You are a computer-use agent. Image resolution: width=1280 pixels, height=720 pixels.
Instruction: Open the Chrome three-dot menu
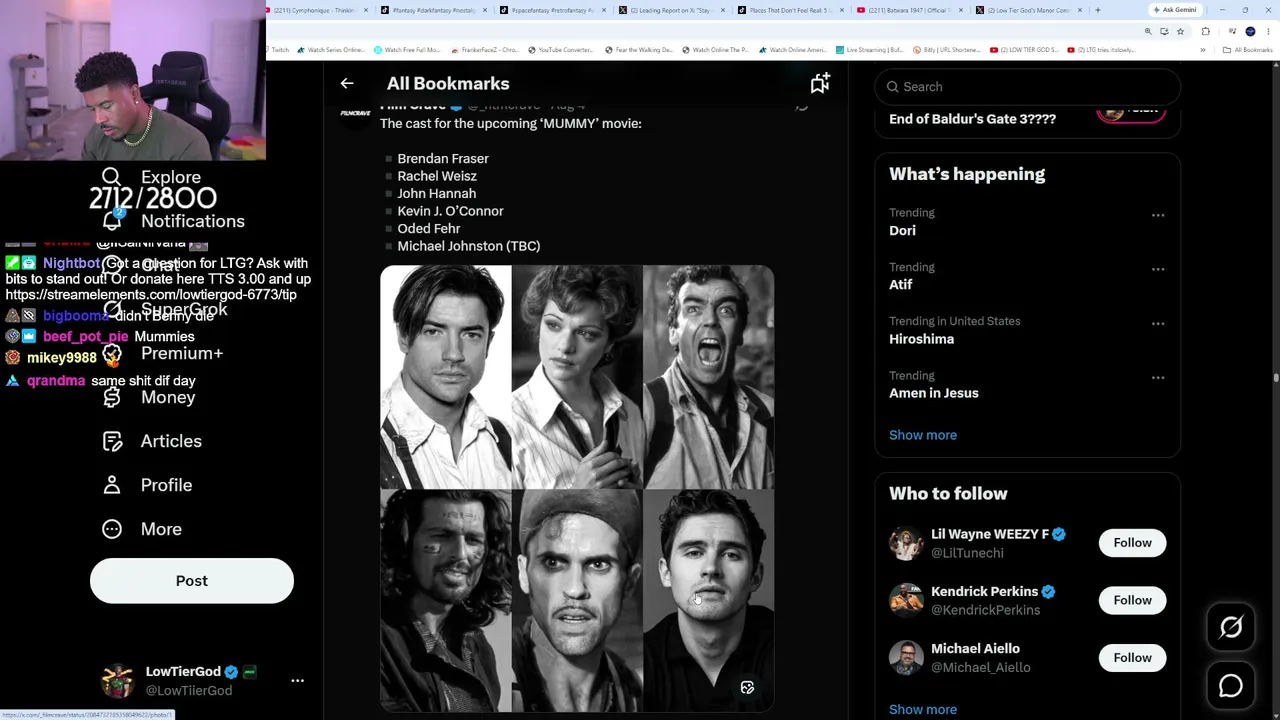click(x=1267, y=31)
